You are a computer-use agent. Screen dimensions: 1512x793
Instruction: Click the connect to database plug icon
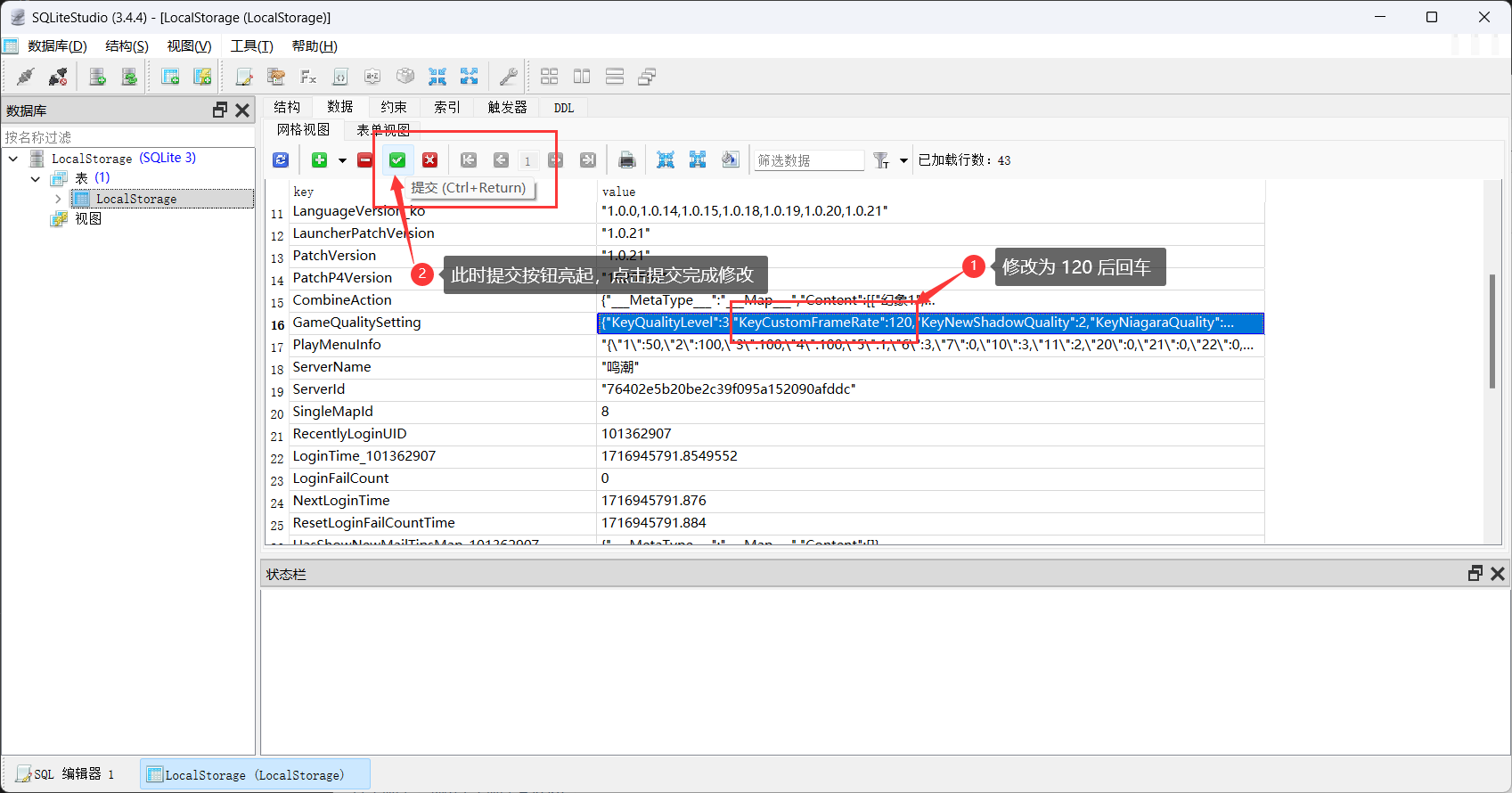point(26,77)
